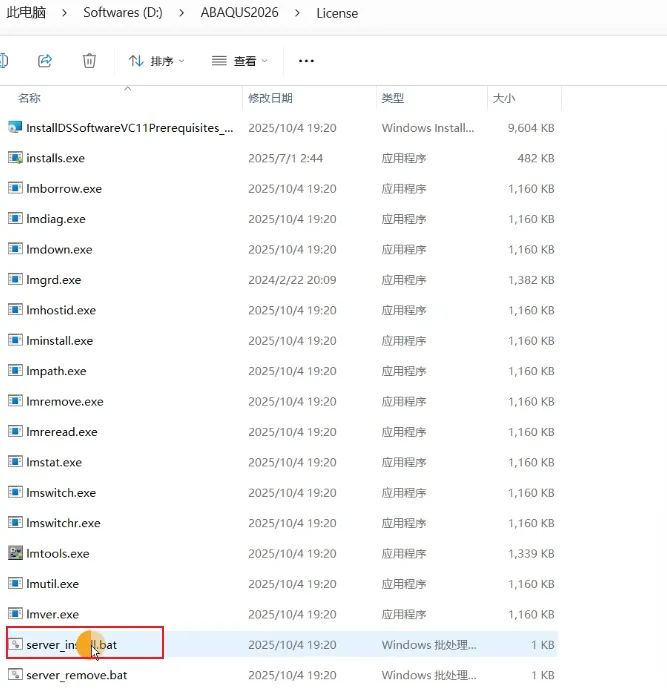
Task: Click the file name lmreread.exe
Action: [x=62, y=432]
